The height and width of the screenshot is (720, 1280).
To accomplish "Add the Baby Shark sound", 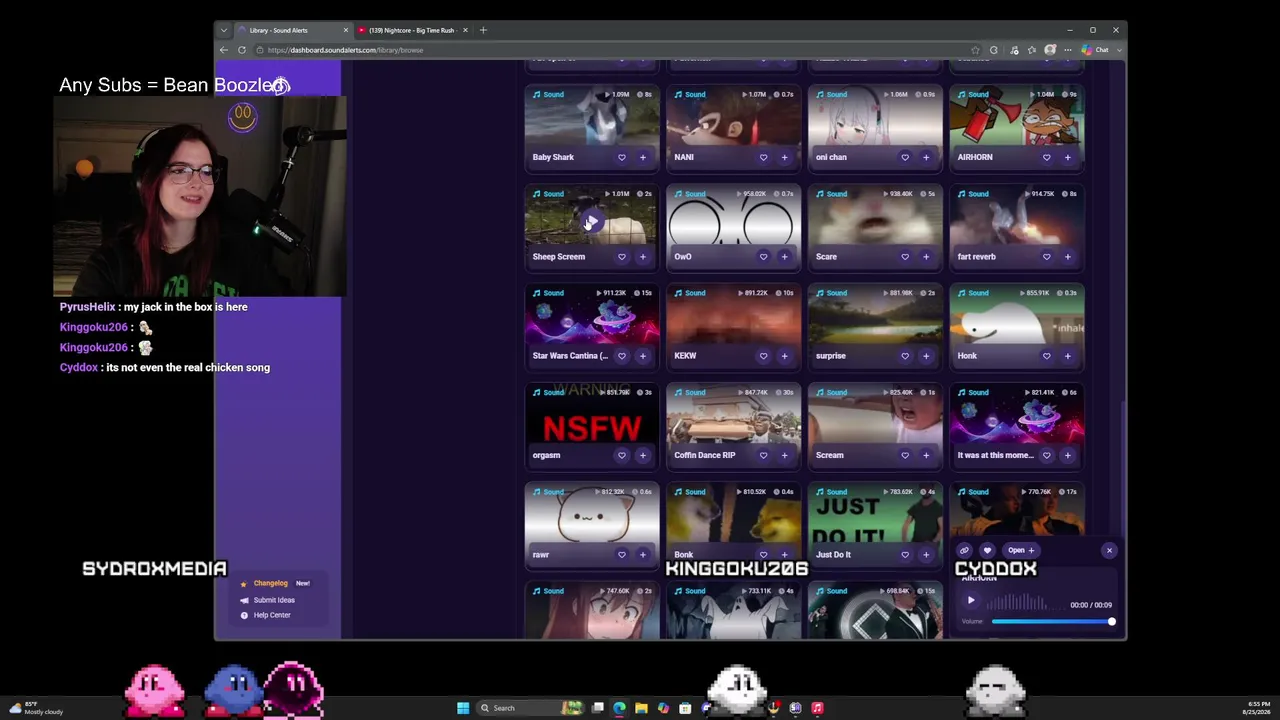I will [x=643, y=157].
